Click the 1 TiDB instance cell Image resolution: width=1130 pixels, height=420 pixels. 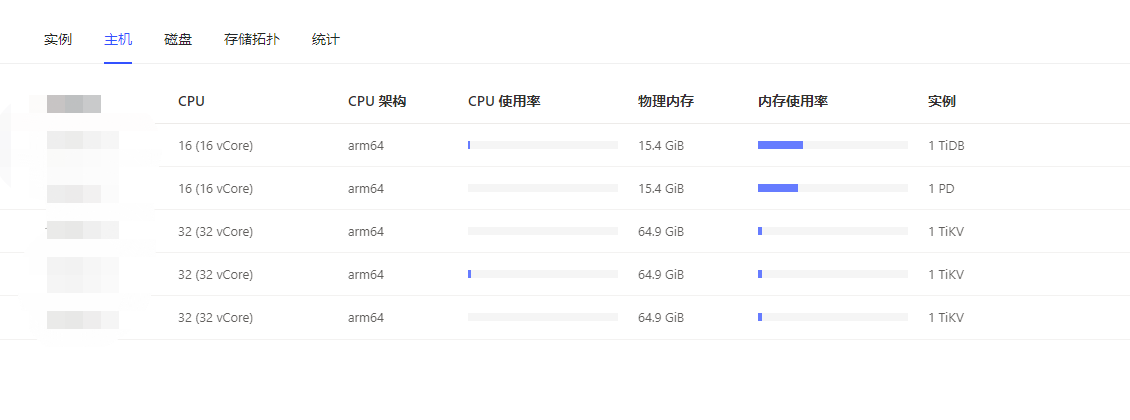point(946,145)
